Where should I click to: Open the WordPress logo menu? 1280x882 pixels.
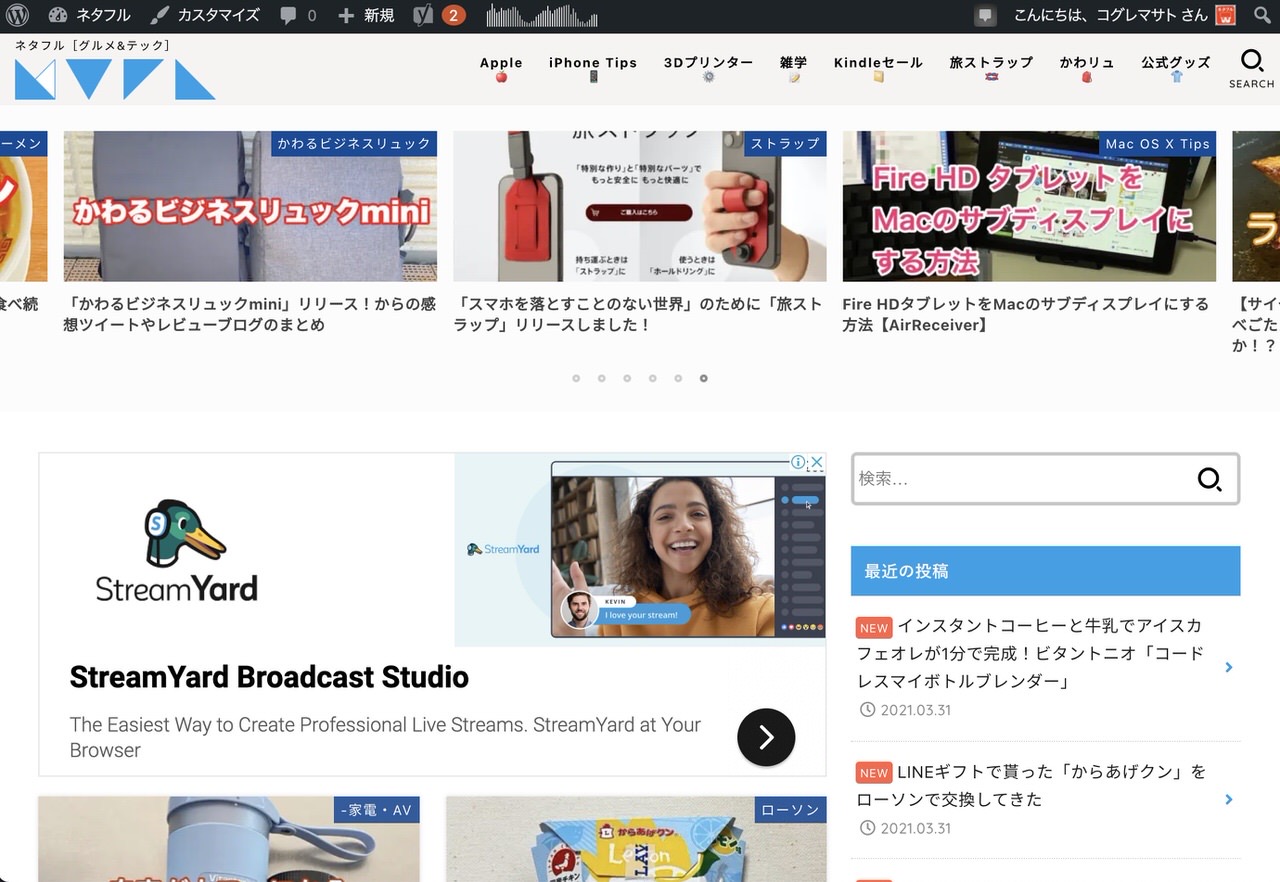17,15
